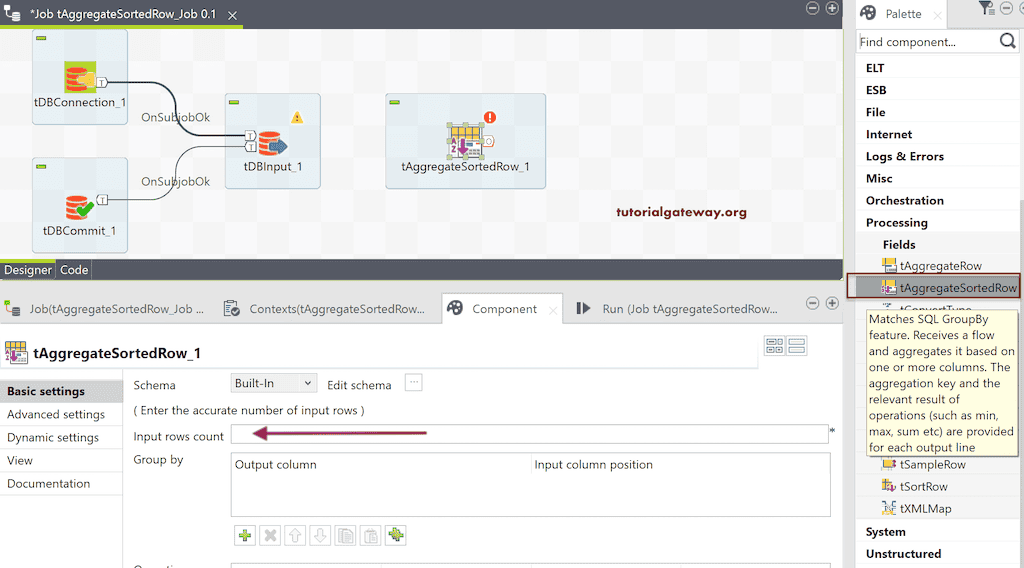Select the tAggregateSortedRow_1 component on canvas
Screen dimensions: 1024x568
pos(464,140)
